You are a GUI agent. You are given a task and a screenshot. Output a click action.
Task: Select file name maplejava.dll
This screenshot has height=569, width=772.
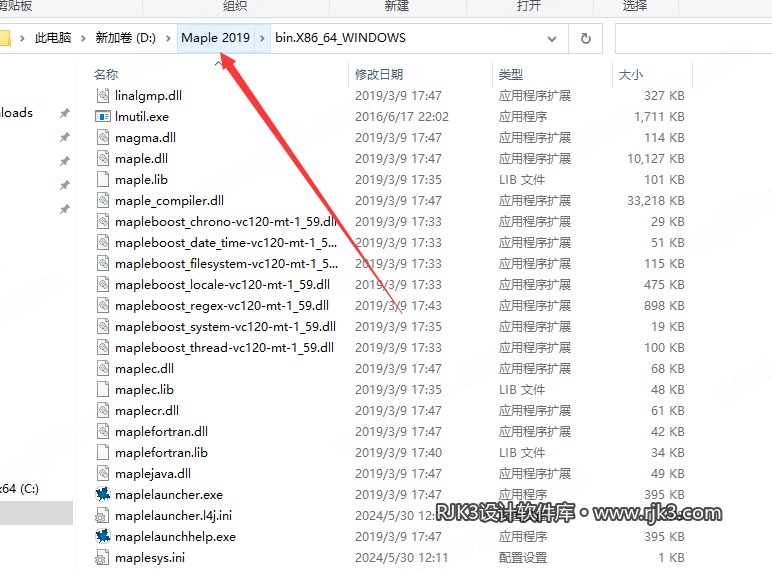point(153,474)
